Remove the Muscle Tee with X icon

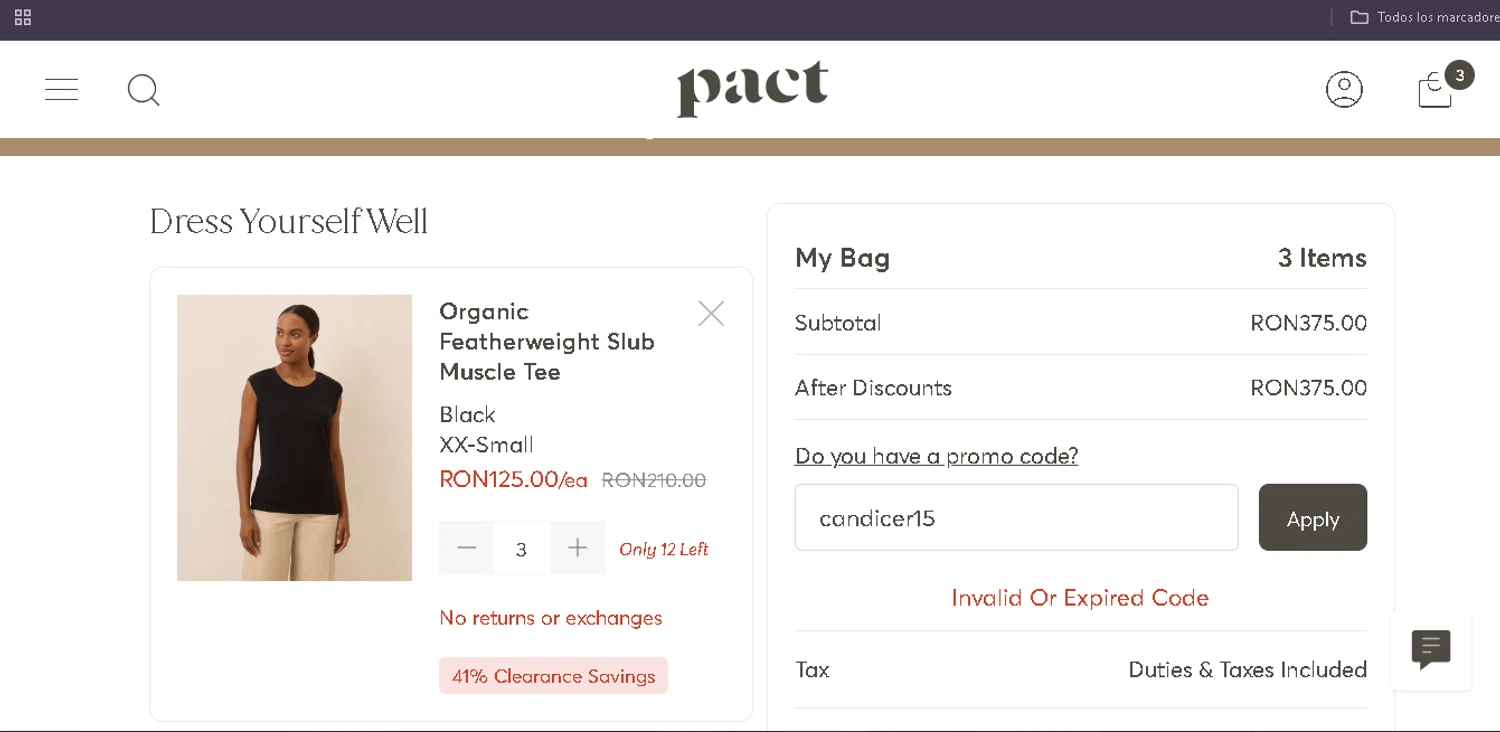coord(711,314)
